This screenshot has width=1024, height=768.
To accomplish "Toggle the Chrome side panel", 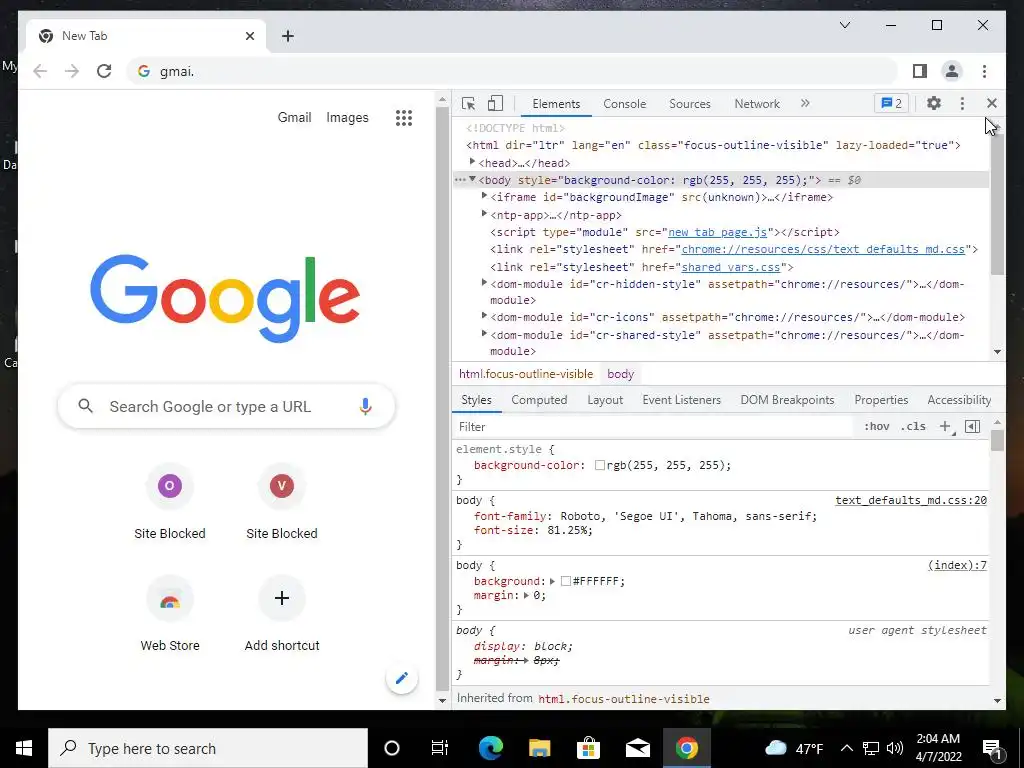I will tap(920, 71).
